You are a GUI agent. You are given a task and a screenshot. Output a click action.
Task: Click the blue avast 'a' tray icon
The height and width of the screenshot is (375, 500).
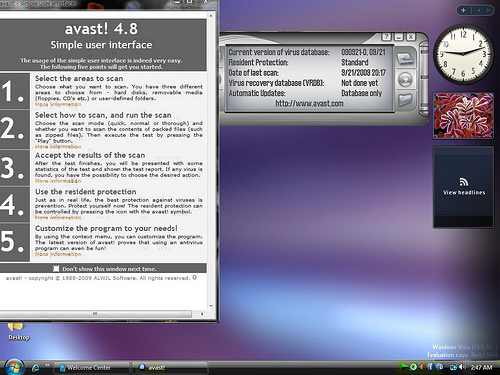coord(440,367)
